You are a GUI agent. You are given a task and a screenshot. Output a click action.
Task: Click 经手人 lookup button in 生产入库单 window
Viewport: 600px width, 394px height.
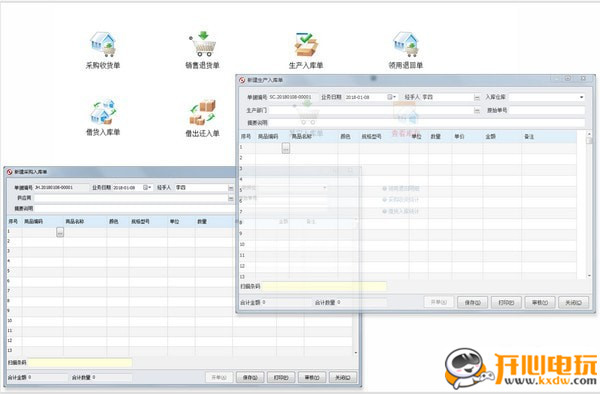click(477, 98)
